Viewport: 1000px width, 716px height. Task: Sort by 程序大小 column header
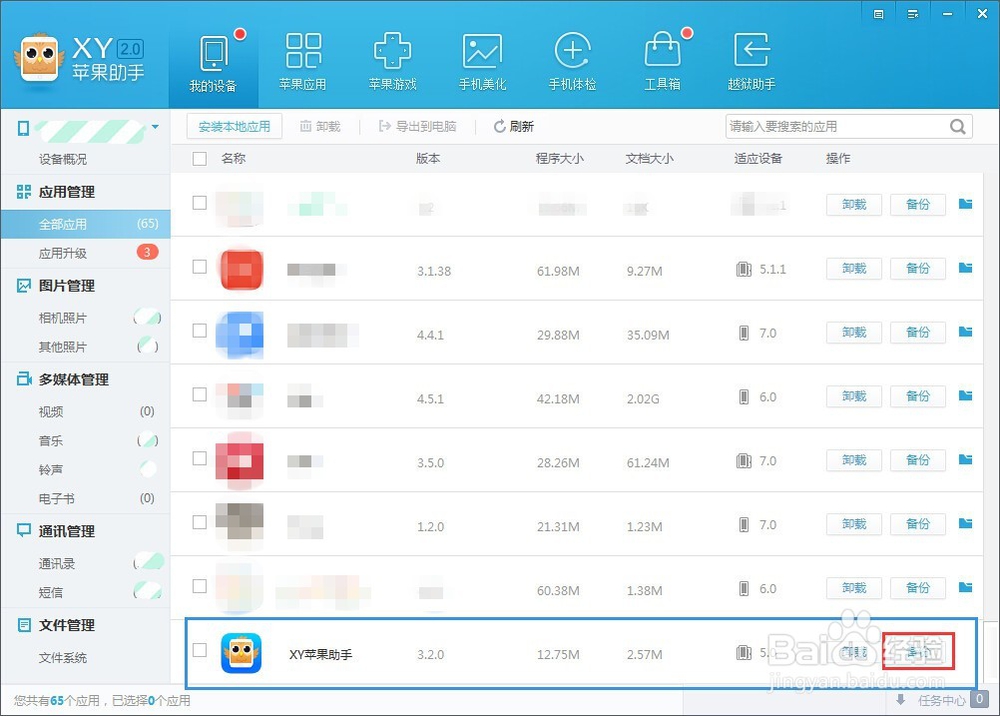coord(559,159)
